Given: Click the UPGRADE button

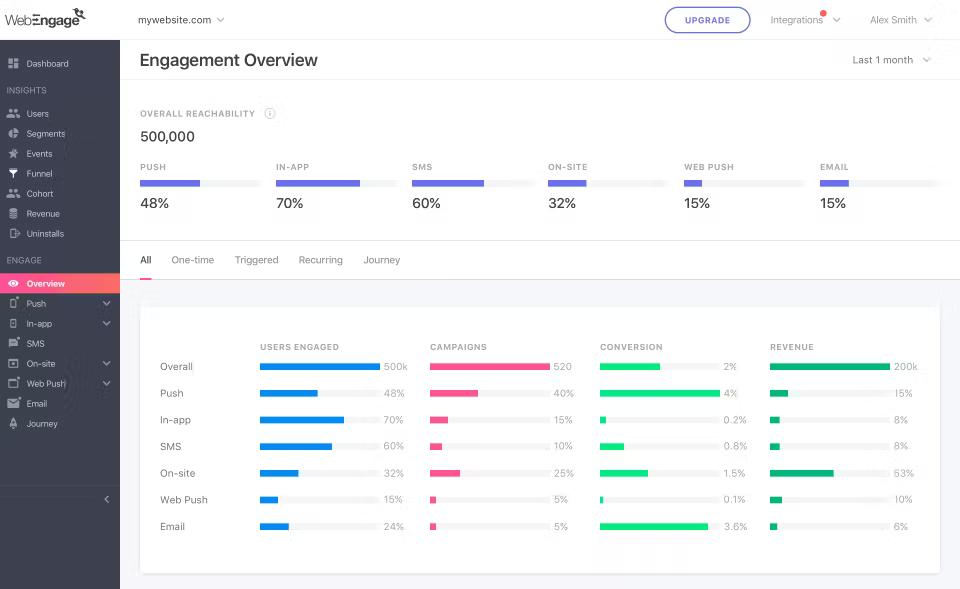Looking at the screenshot, I should click(x=707, y=20).
